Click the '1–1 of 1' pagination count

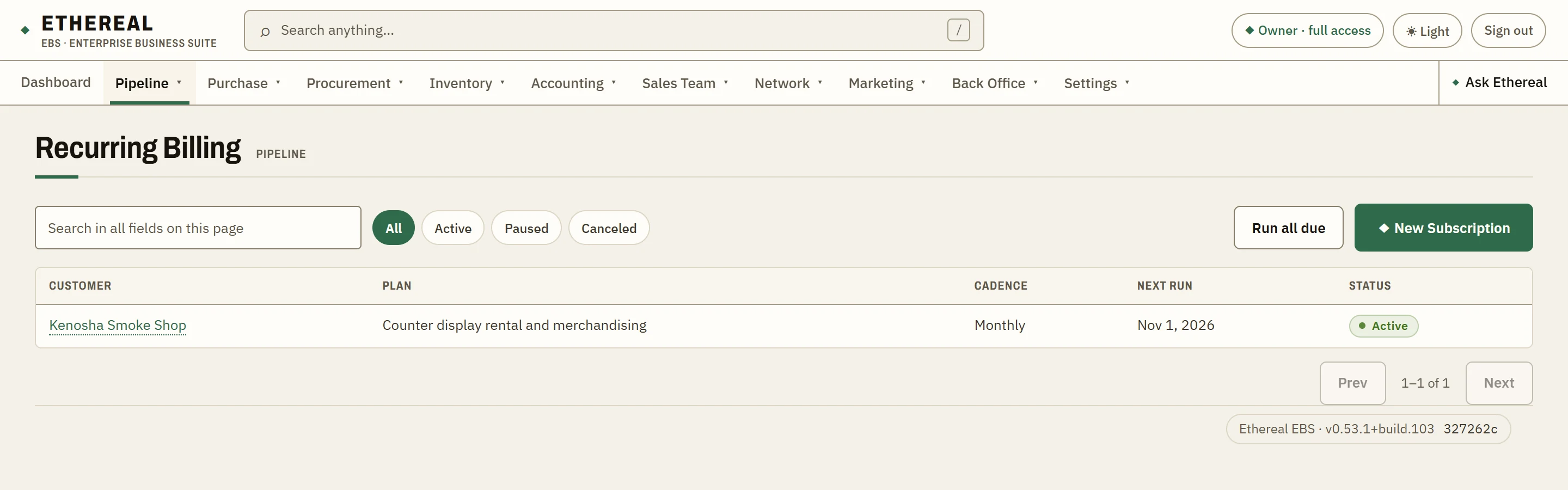1425,383
